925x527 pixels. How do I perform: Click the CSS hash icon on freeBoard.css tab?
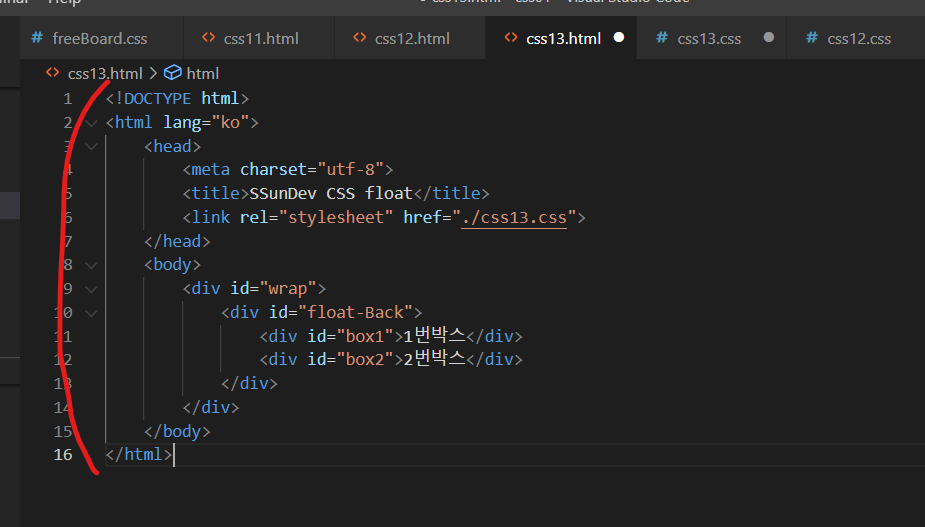[37, 38]
